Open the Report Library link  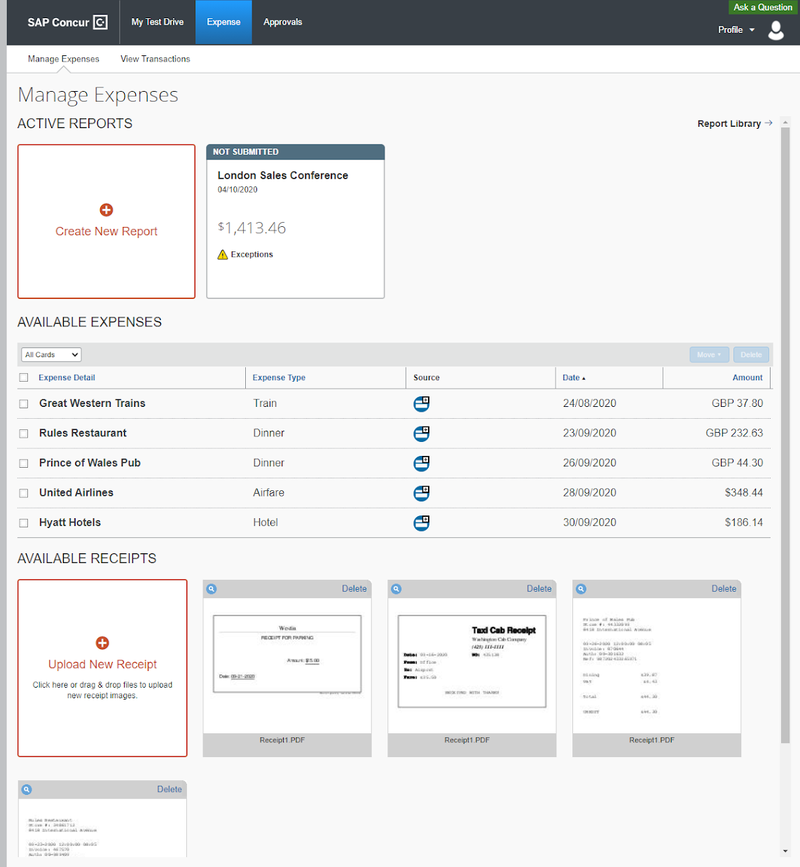point(734,123)
